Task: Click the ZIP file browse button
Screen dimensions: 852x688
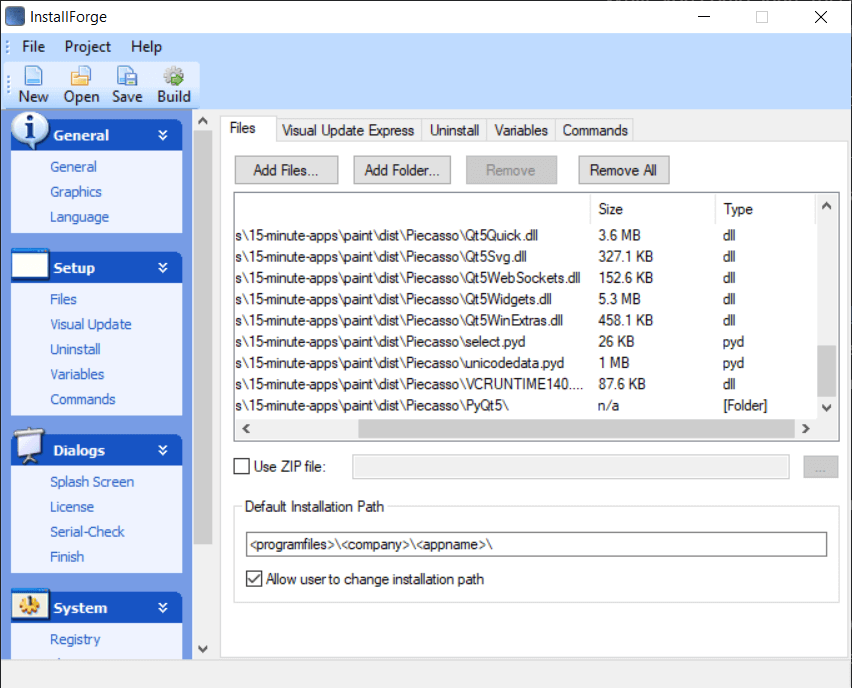Action: (820, 467)
